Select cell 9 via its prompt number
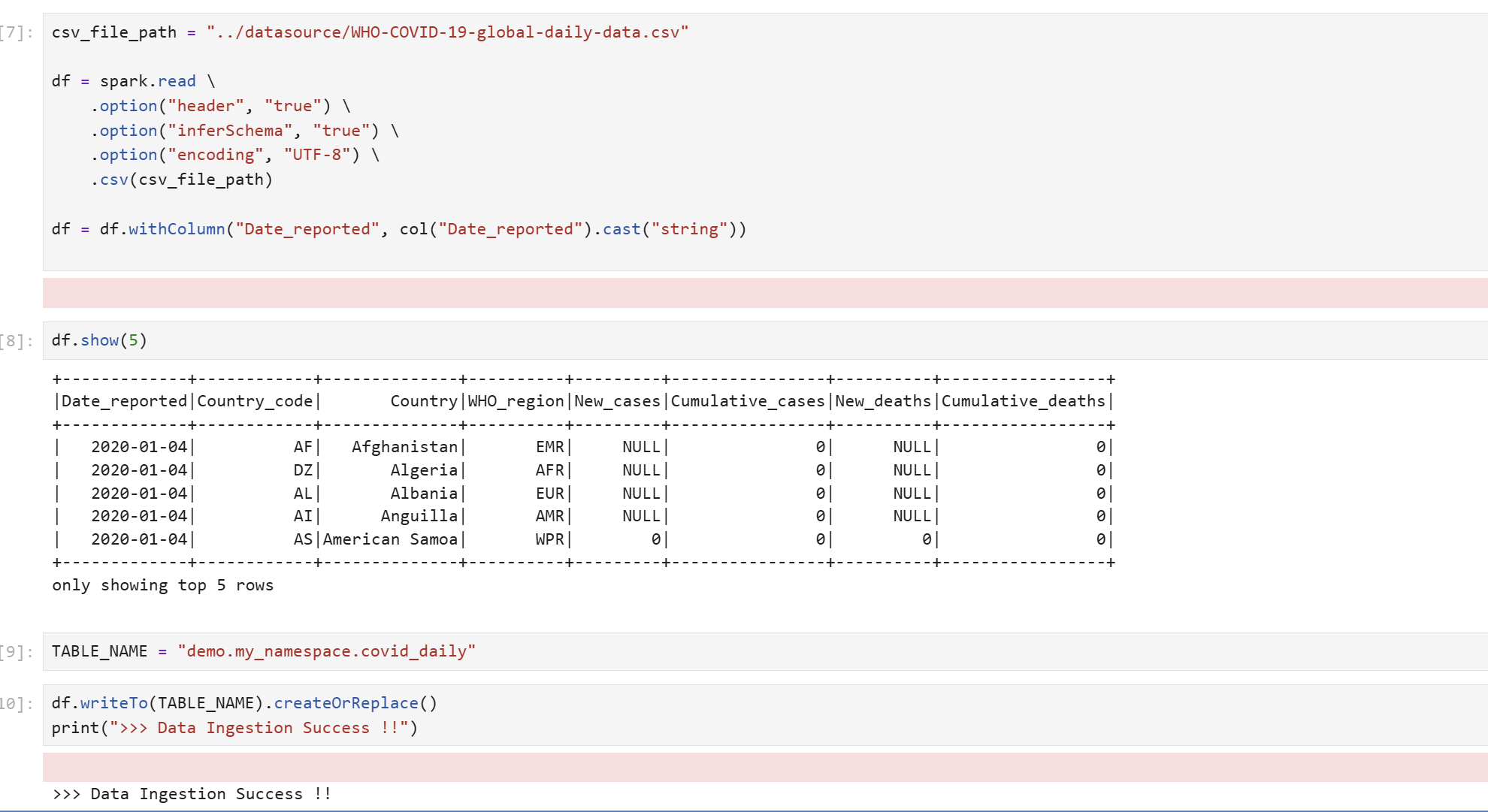The image size is (1488, 812). coord(17,651)
